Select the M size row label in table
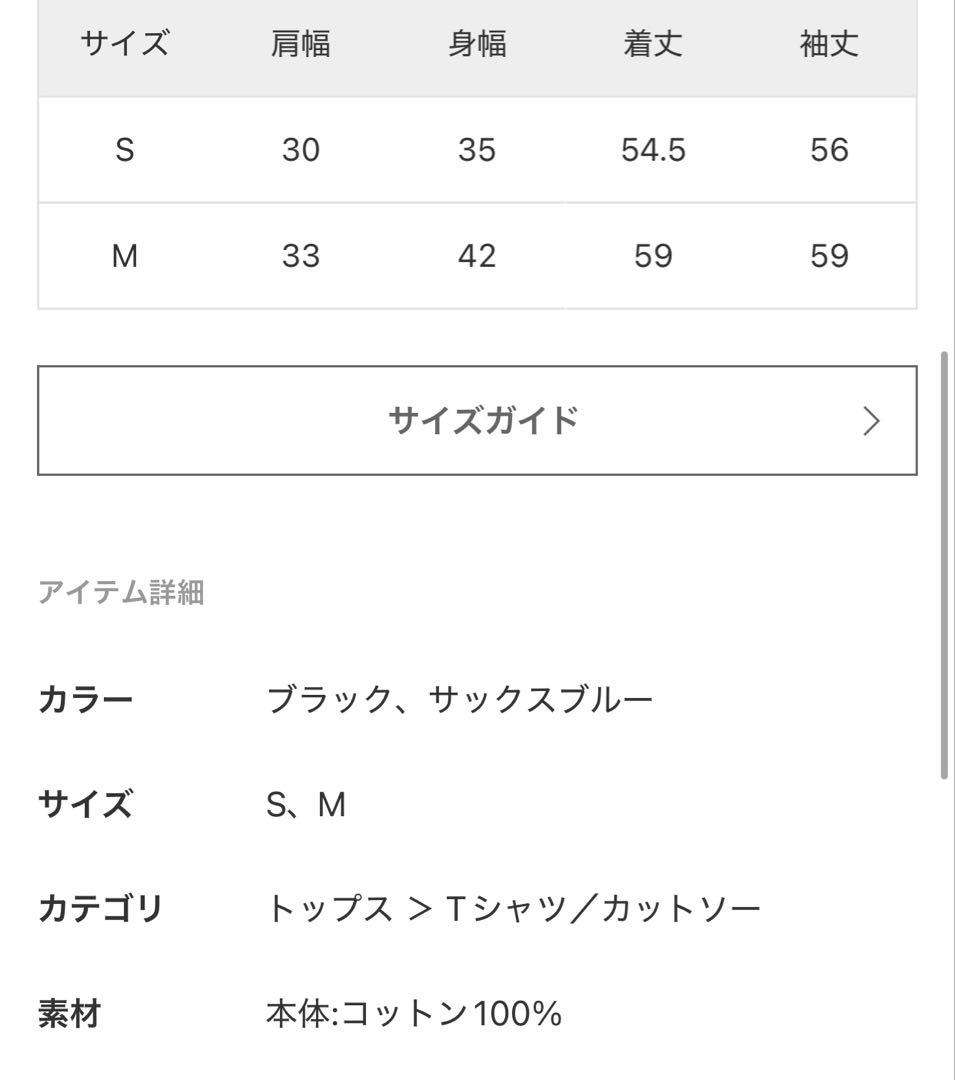The height and width of the screenshot is (1080, 955). (x=124, y=256)
